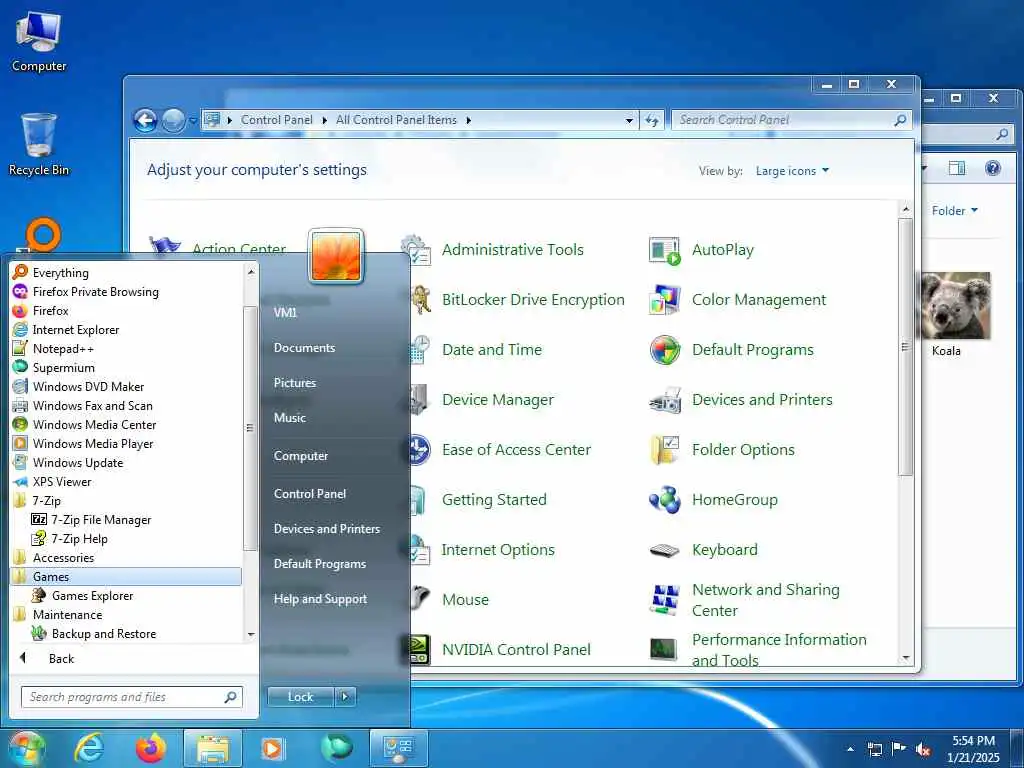This screenshot has height=768, width=1024.
Task: Click the Everything search app icon in Start menu
Action: tap(20, 272)
